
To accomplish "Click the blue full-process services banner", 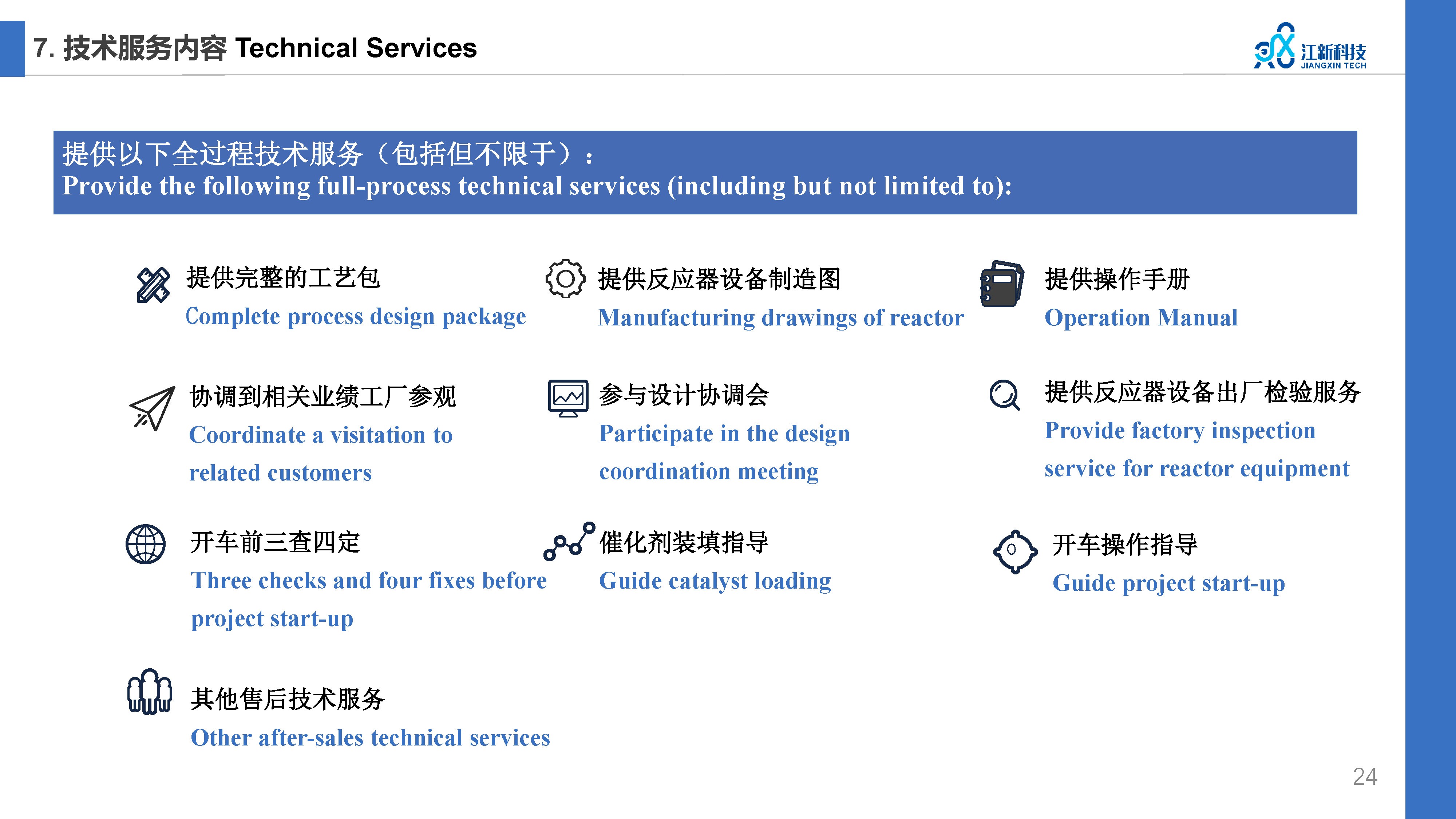I will pos(705,173).
